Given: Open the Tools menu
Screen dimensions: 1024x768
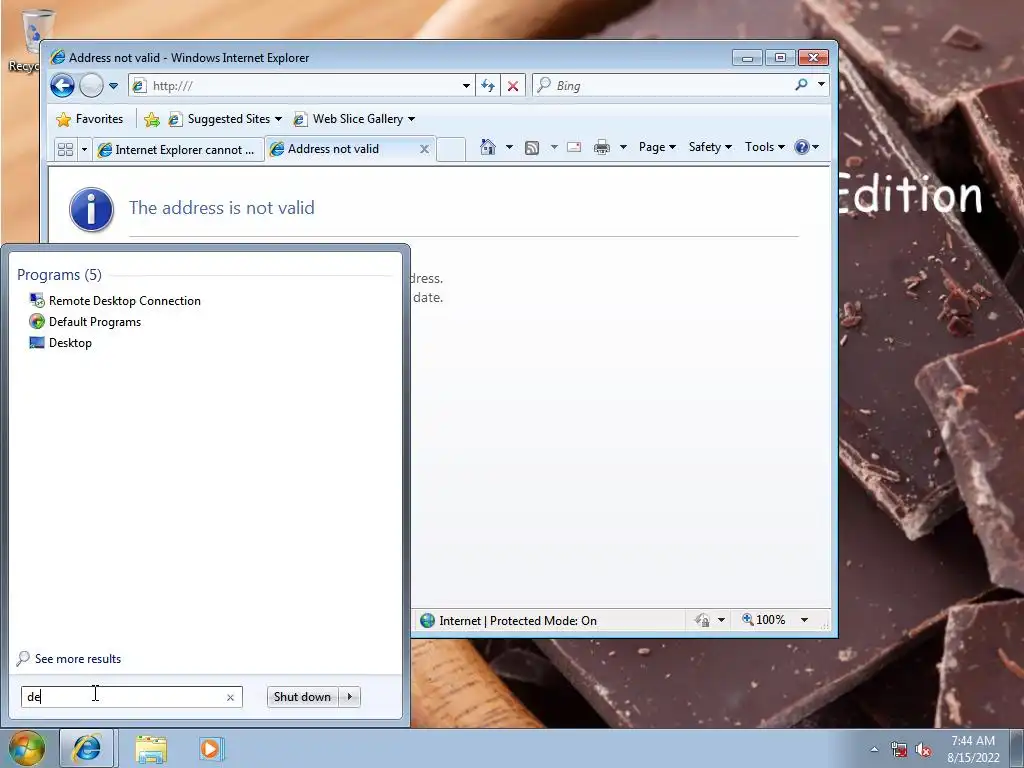Looking at the screenshot, I should pos(765,147).
